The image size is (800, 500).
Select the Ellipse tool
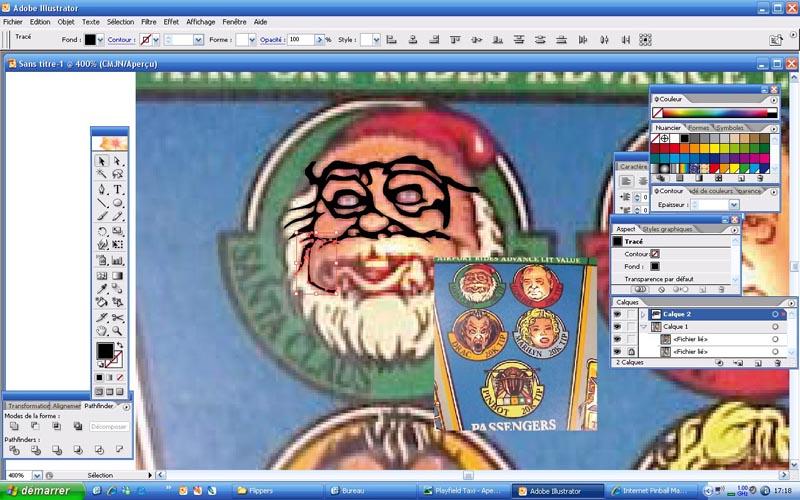coord(117,203)
